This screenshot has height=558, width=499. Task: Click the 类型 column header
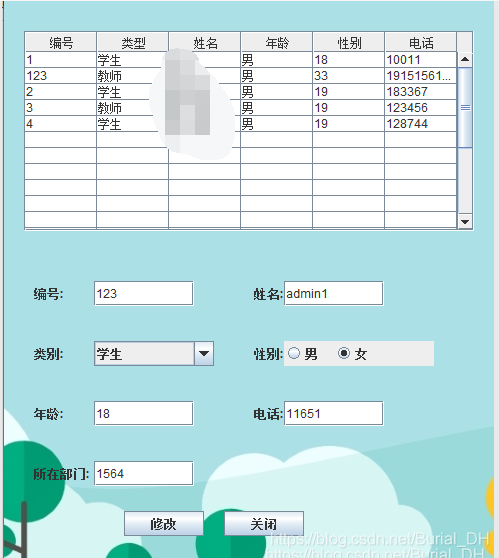[x=133, y=43]
